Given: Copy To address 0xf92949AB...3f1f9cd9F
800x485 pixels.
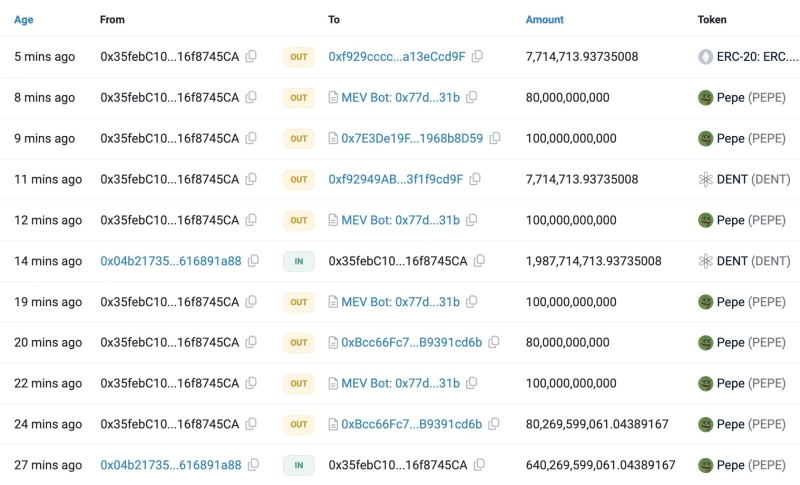Looking at the screenshot, I should tap(476, 180).
